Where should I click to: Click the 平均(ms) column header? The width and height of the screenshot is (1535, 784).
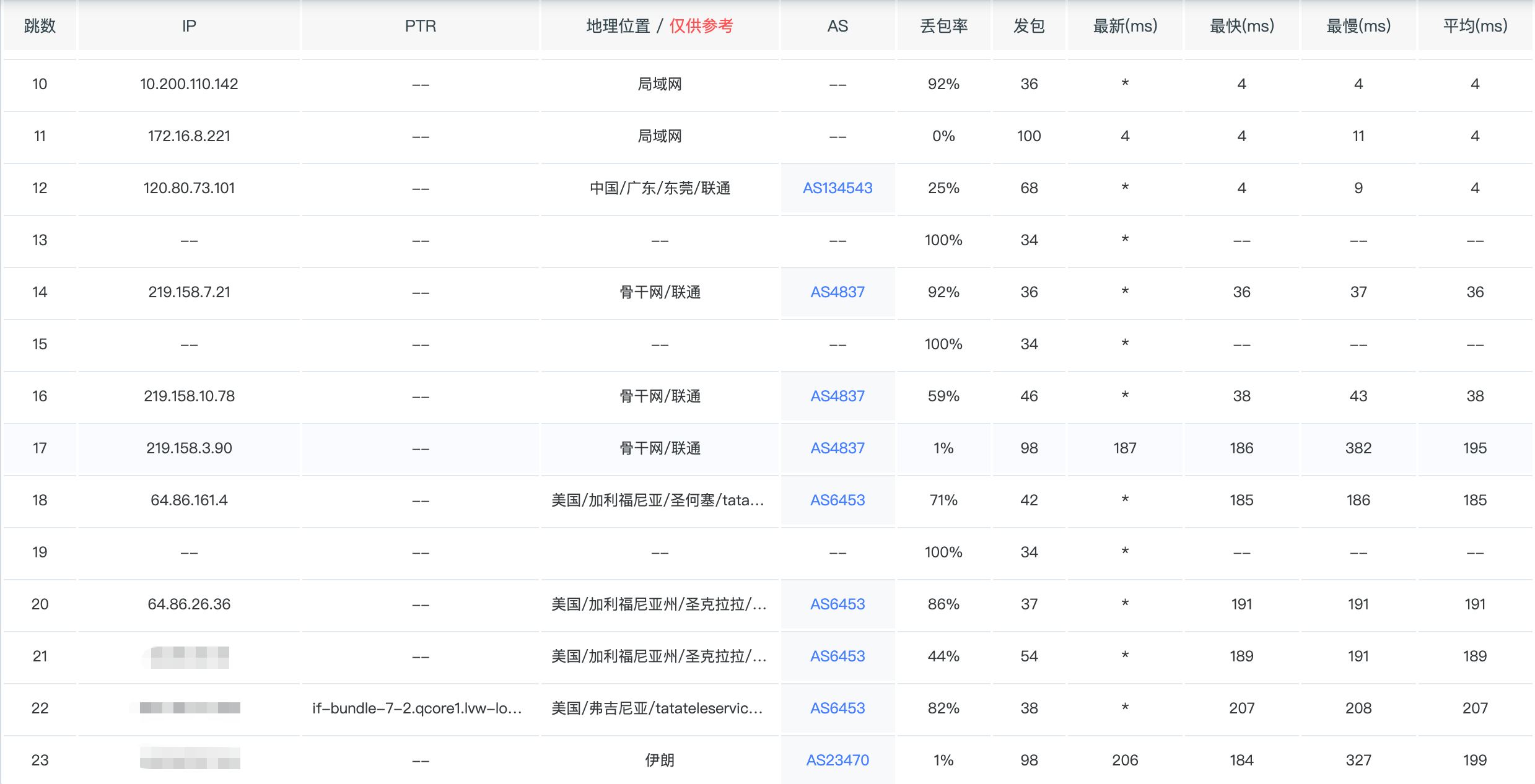1474,26
